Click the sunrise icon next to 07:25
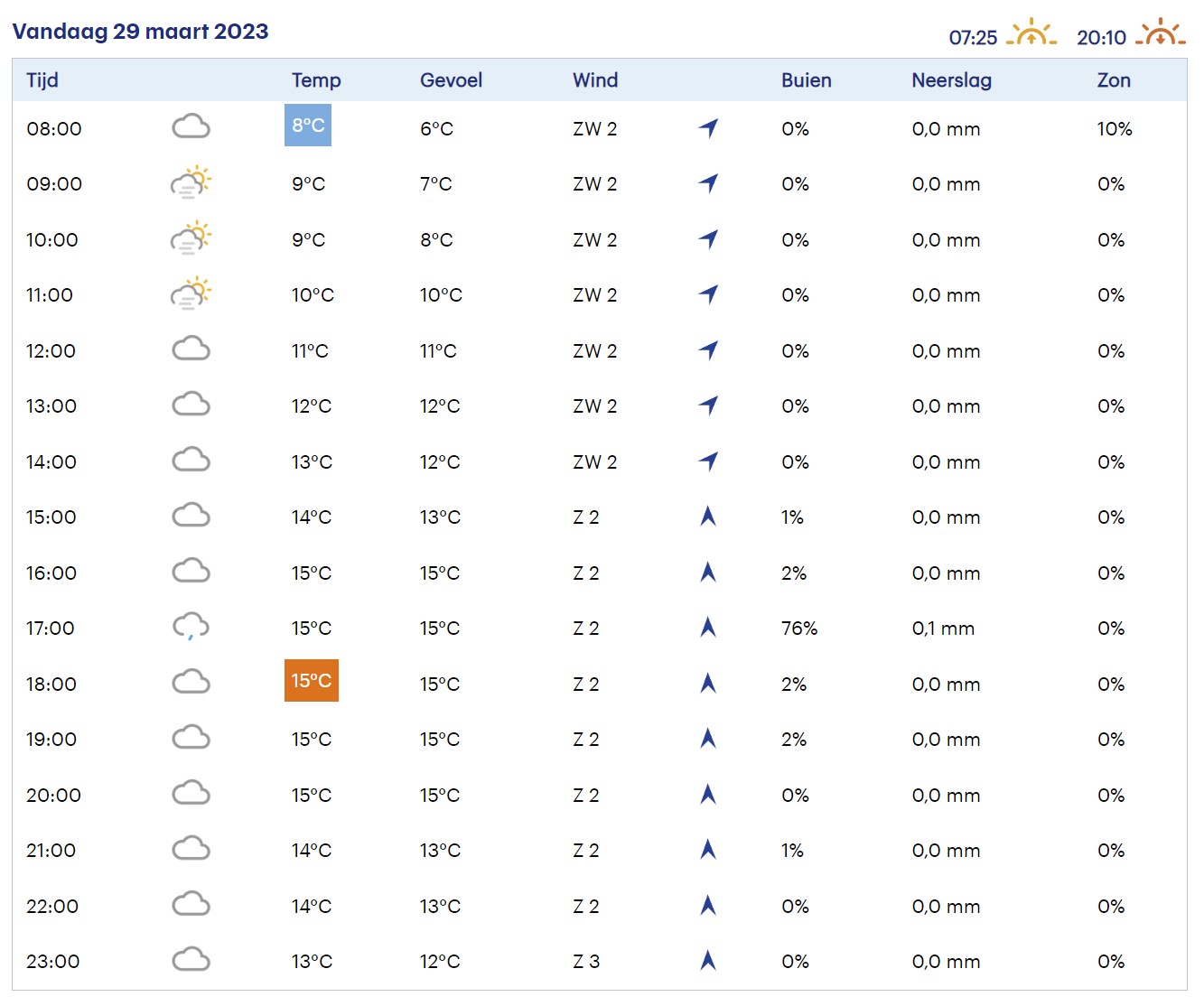1204x1006 pixels. (x=1031, y=34)
